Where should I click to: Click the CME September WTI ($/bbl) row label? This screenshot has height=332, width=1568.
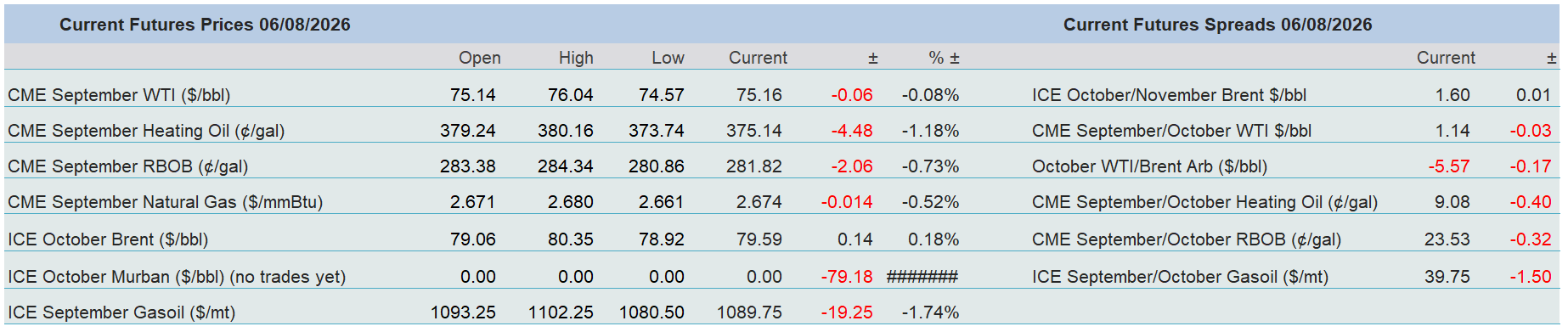[119, 95]
